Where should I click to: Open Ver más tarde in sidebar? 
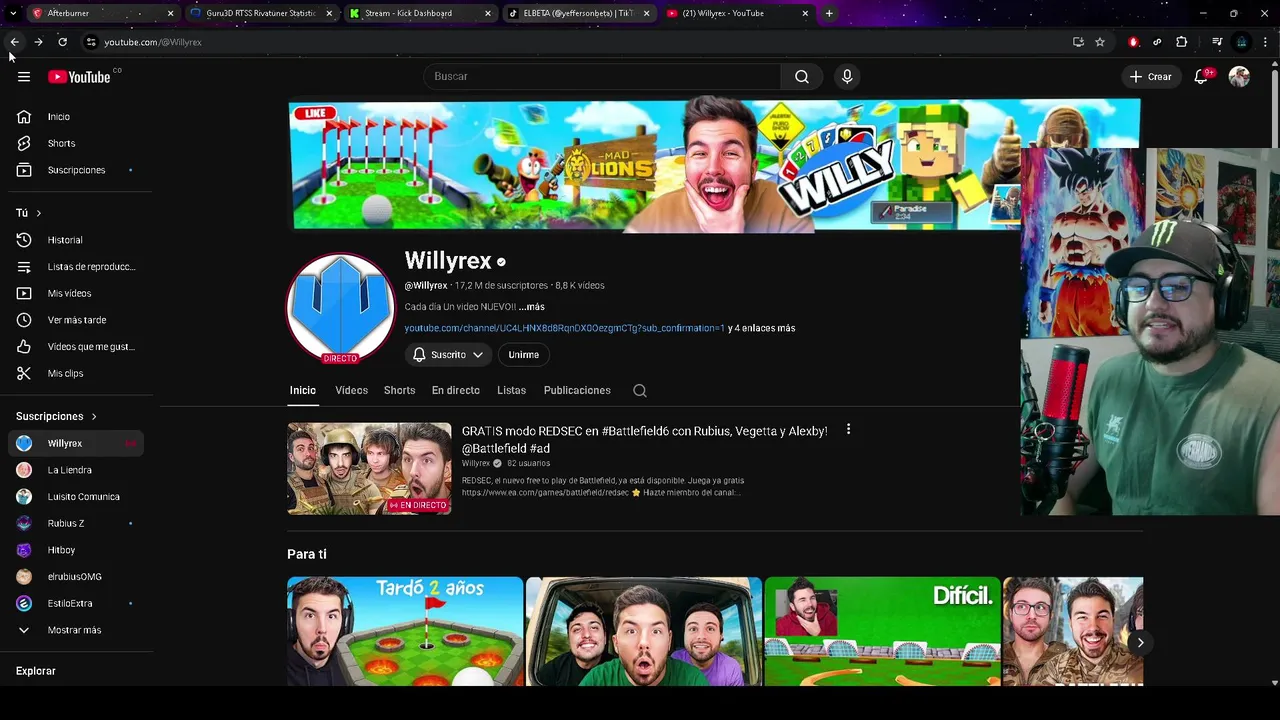coord(76,320)
